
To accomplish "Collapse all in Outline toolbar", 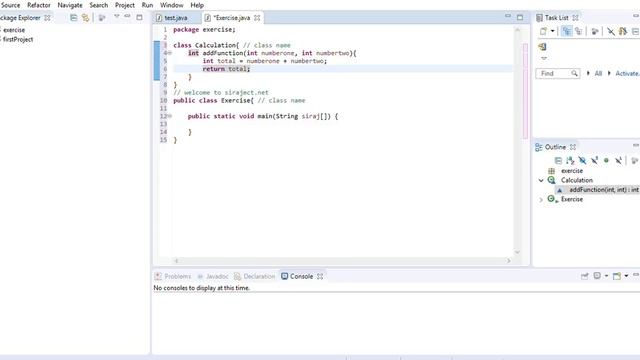I will tap(558, 160).
